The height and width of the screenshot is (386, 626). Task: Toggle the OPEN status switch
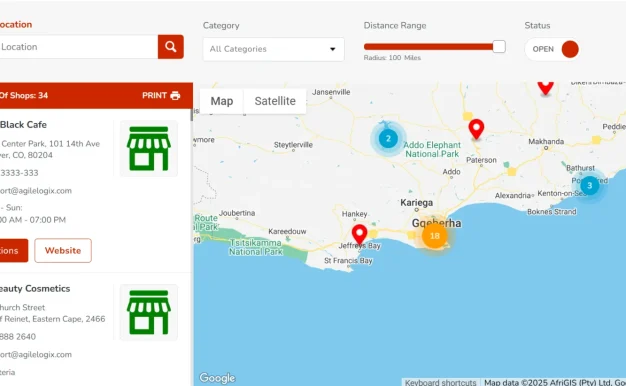click(x=552, y=49)
